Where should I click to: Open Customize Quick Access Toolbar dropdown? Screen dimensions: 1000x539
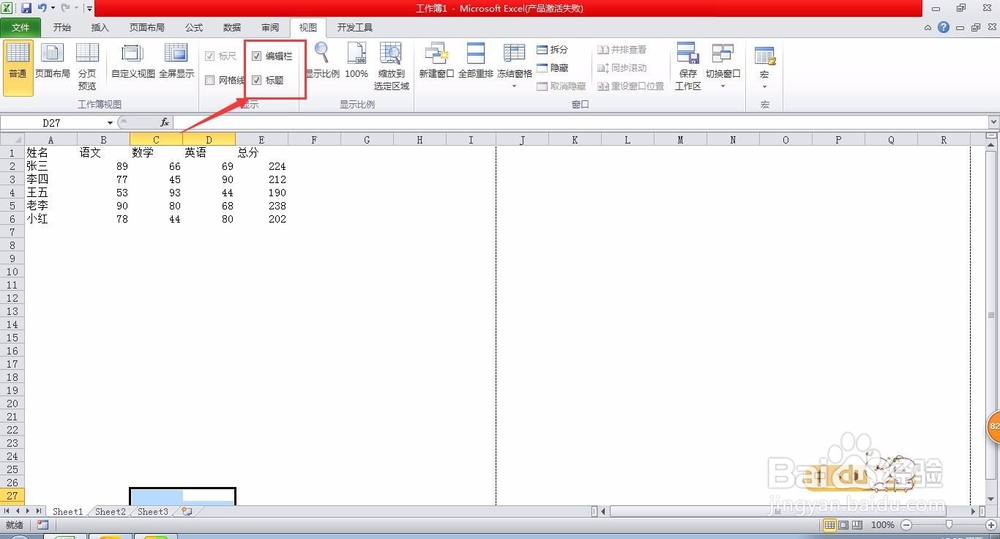pos(89,8)
